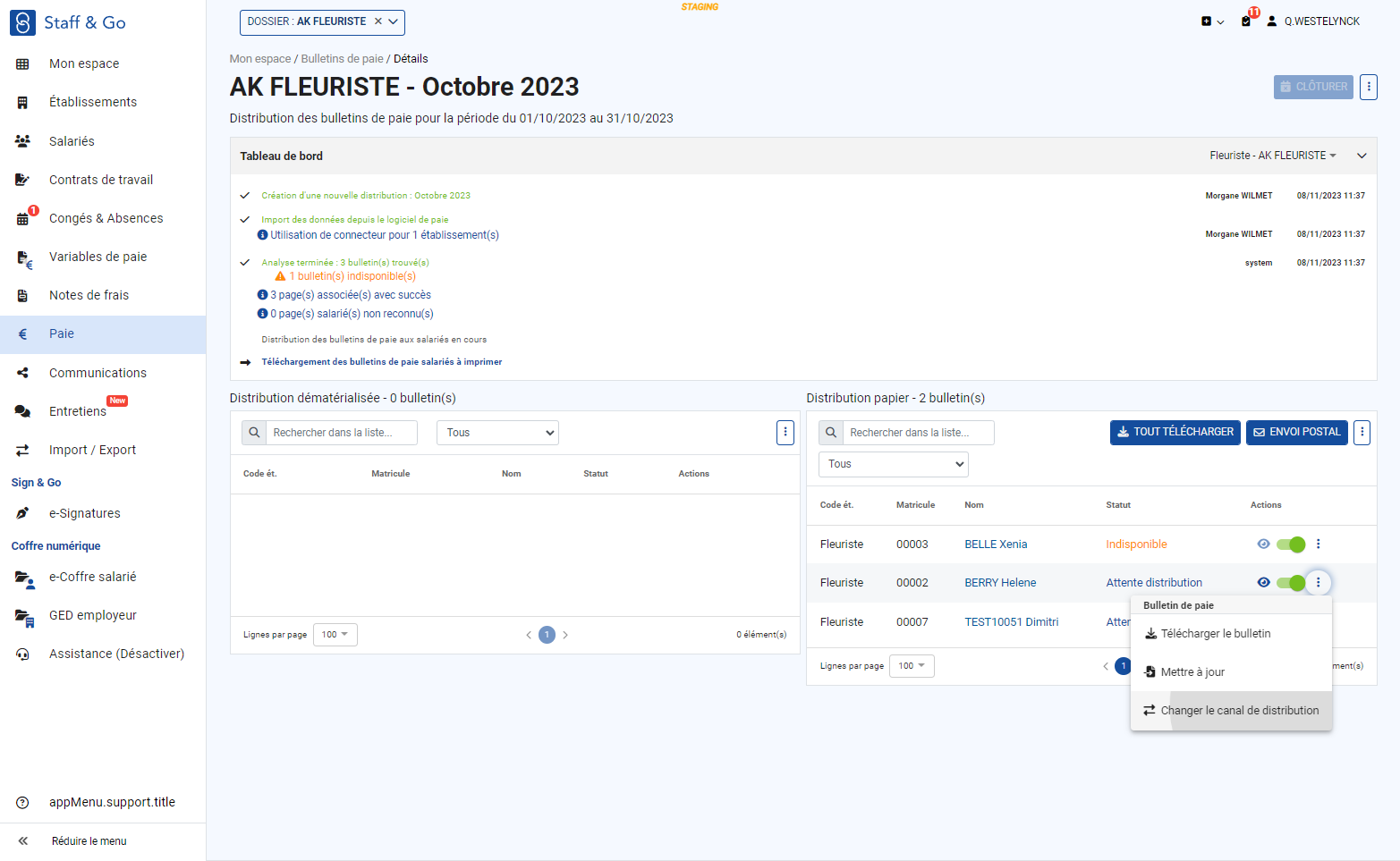Open the Tous filter in paper distribution

pyautogui.click(x=894, y=464)
